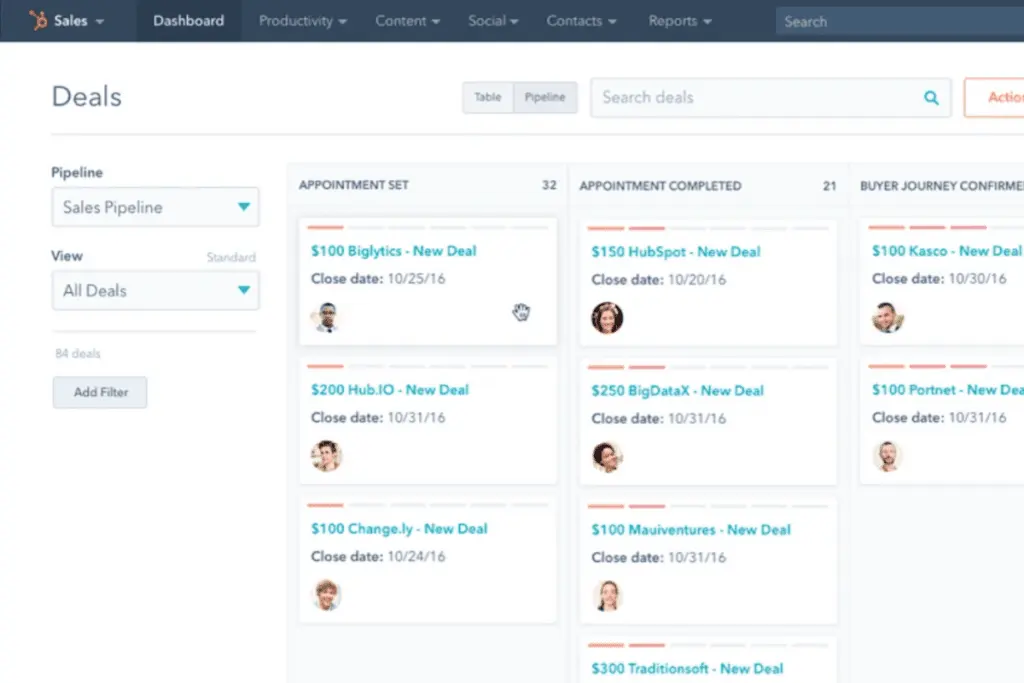Click the 84 deals count text
This screenshot has width=1024, height=683.
tap(78, 354)
